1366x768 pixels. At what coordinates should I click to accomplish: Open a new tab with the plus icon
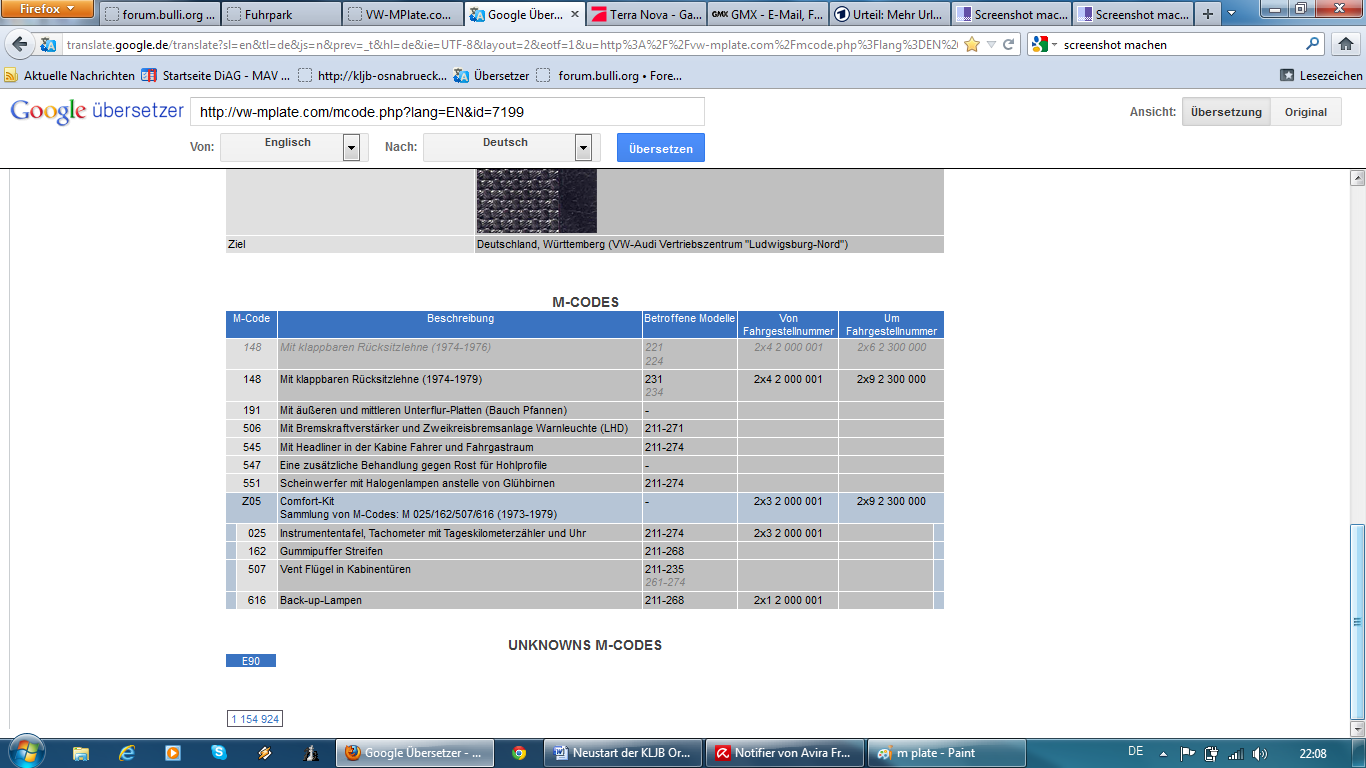coord(1208,14)
